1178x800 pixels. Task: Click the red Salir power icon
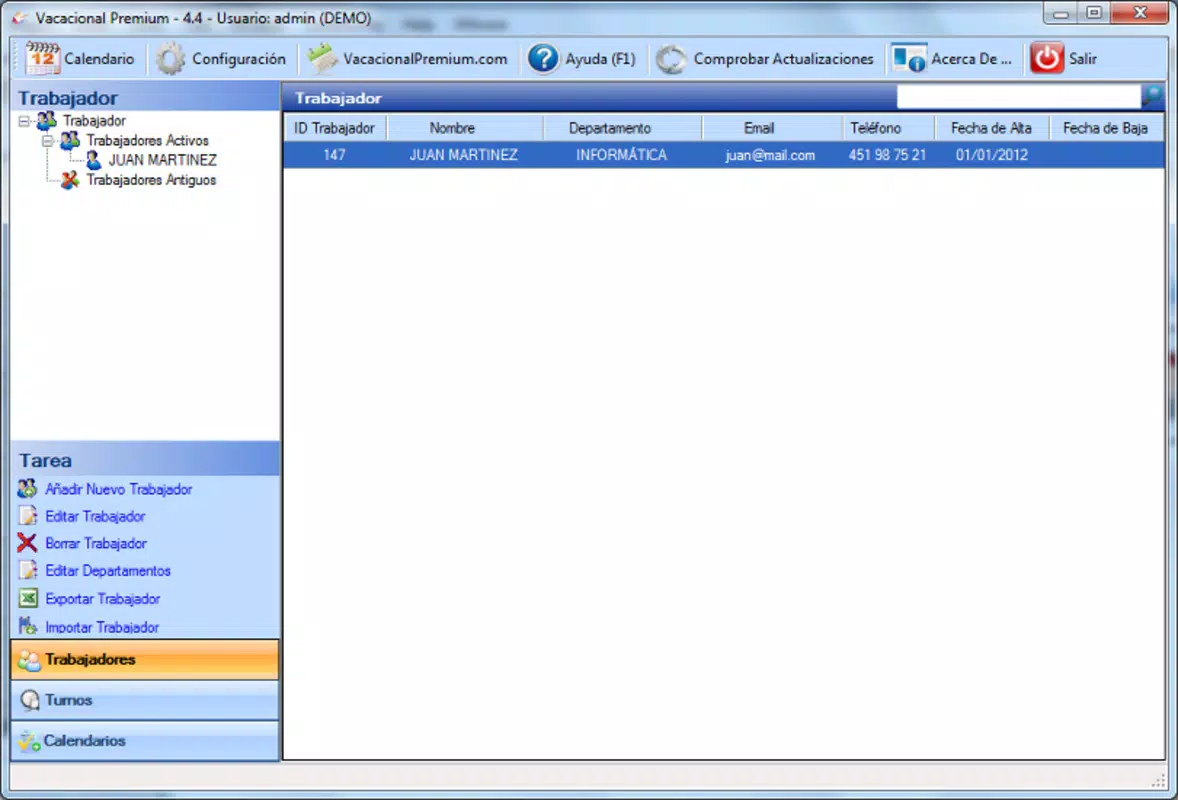coord(1047,59)
